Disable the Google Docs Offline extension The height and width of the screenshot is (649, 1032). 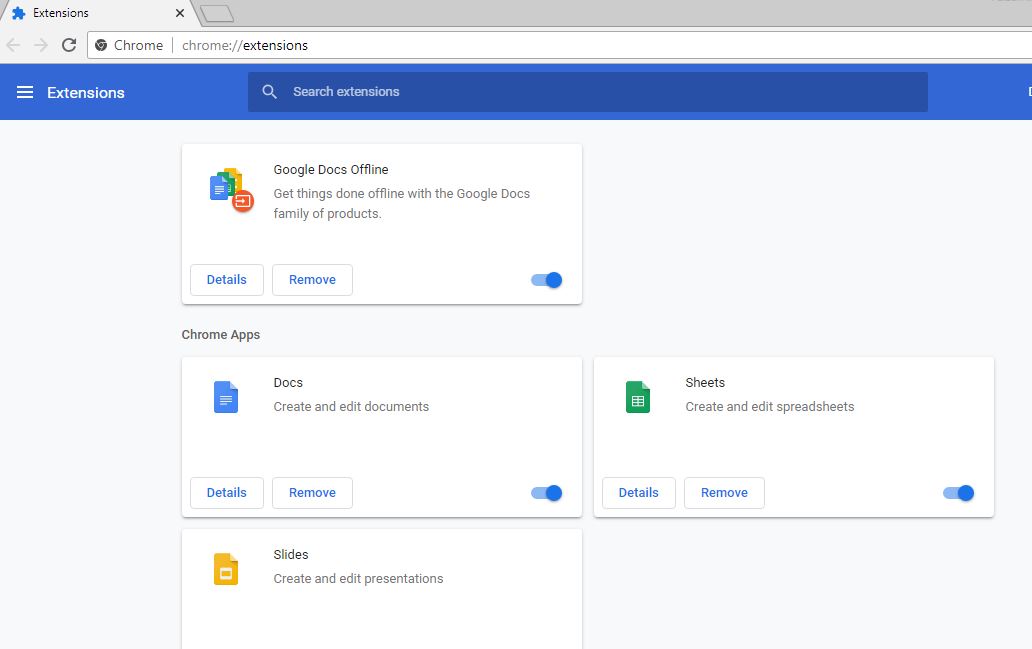(x=546, y=280)
